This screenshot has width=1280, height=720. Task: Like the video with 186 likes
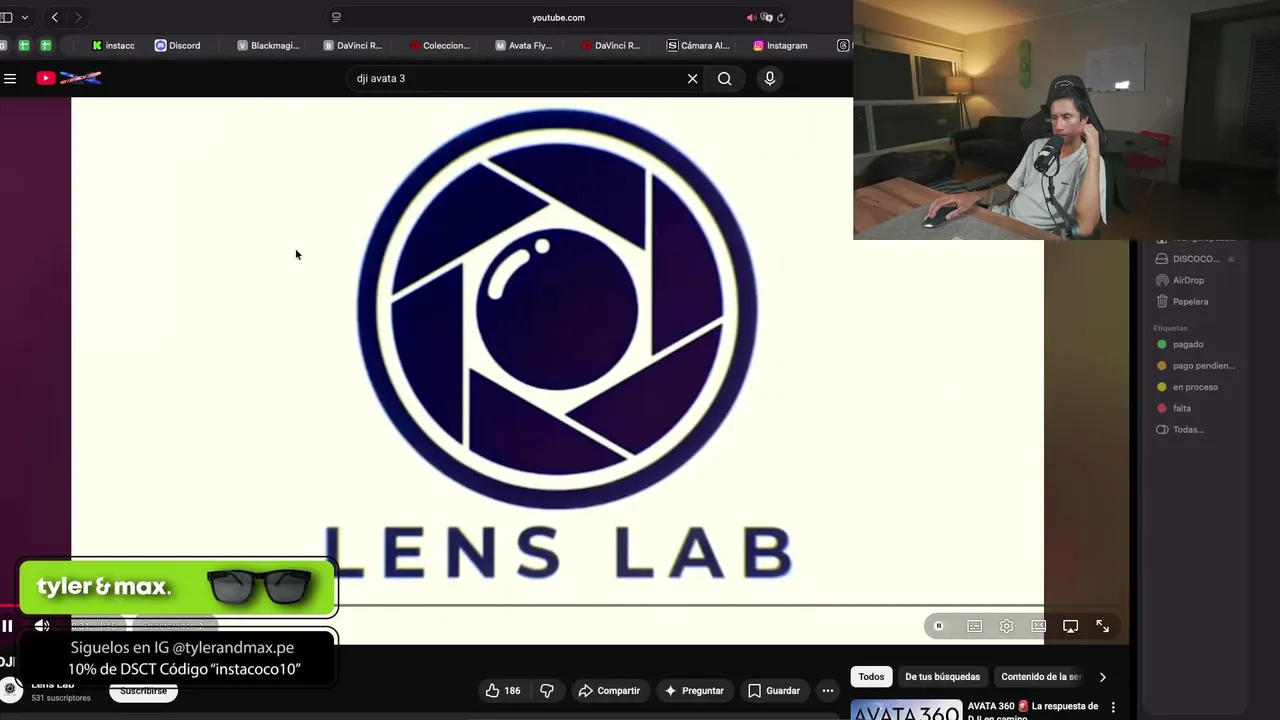(x=503, y=690)
